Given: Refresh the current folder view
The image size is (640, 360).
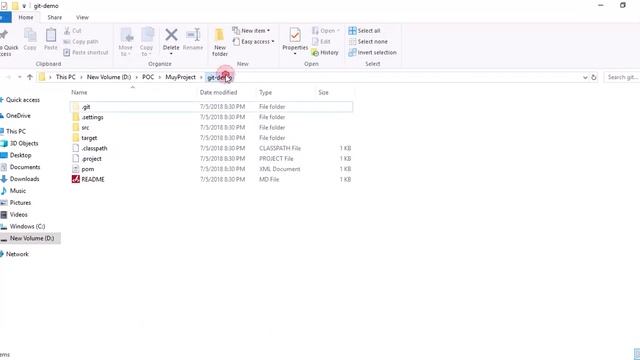Looking at the screenshot, I should click(x=594, y=77).
